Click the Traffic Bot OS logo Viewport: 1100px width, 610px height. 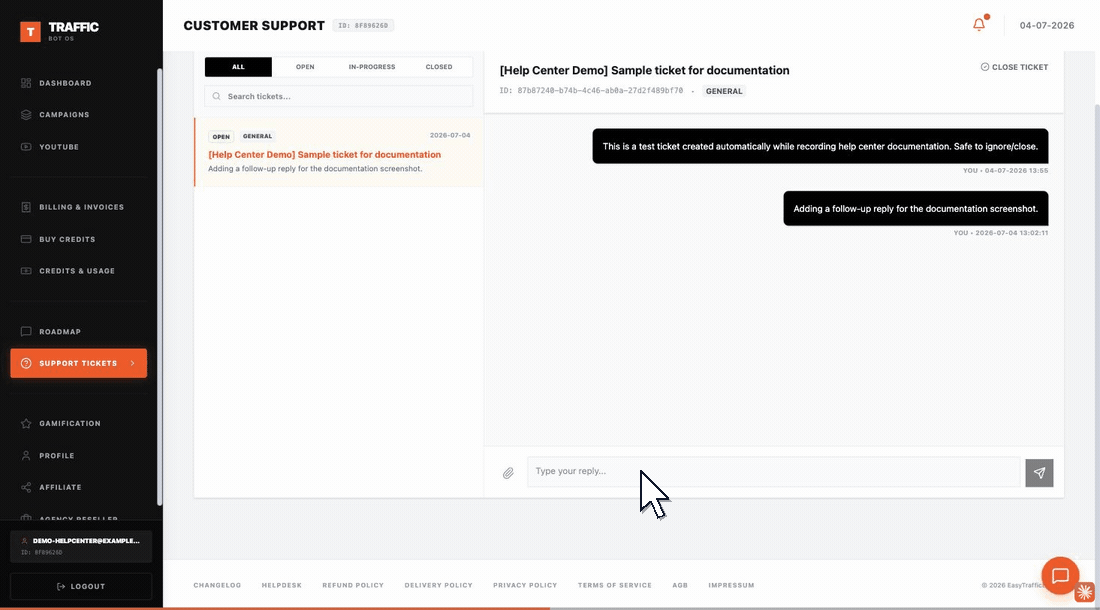click(x=60, y=31)
